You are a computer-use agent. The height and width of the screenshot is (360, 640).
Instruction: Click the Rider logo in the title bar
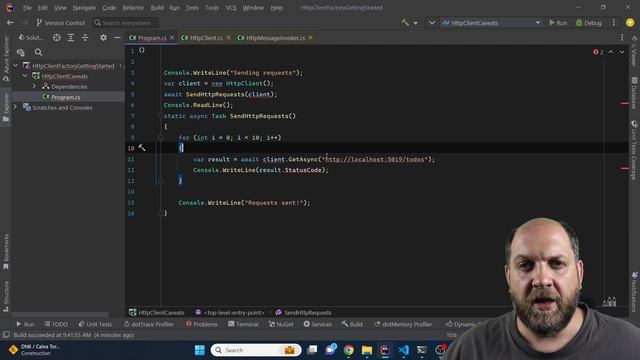click(9, 7)
